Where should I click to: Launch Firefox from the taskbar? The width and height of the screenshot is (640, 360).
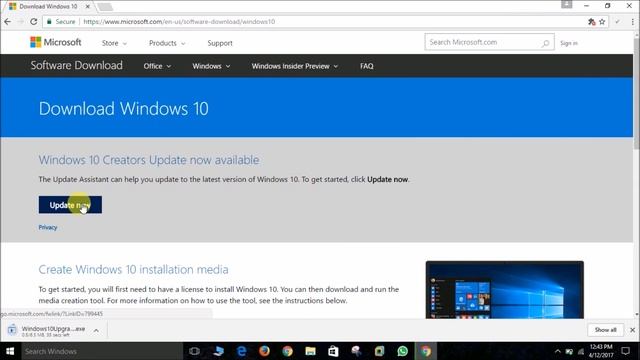[264, 351]
